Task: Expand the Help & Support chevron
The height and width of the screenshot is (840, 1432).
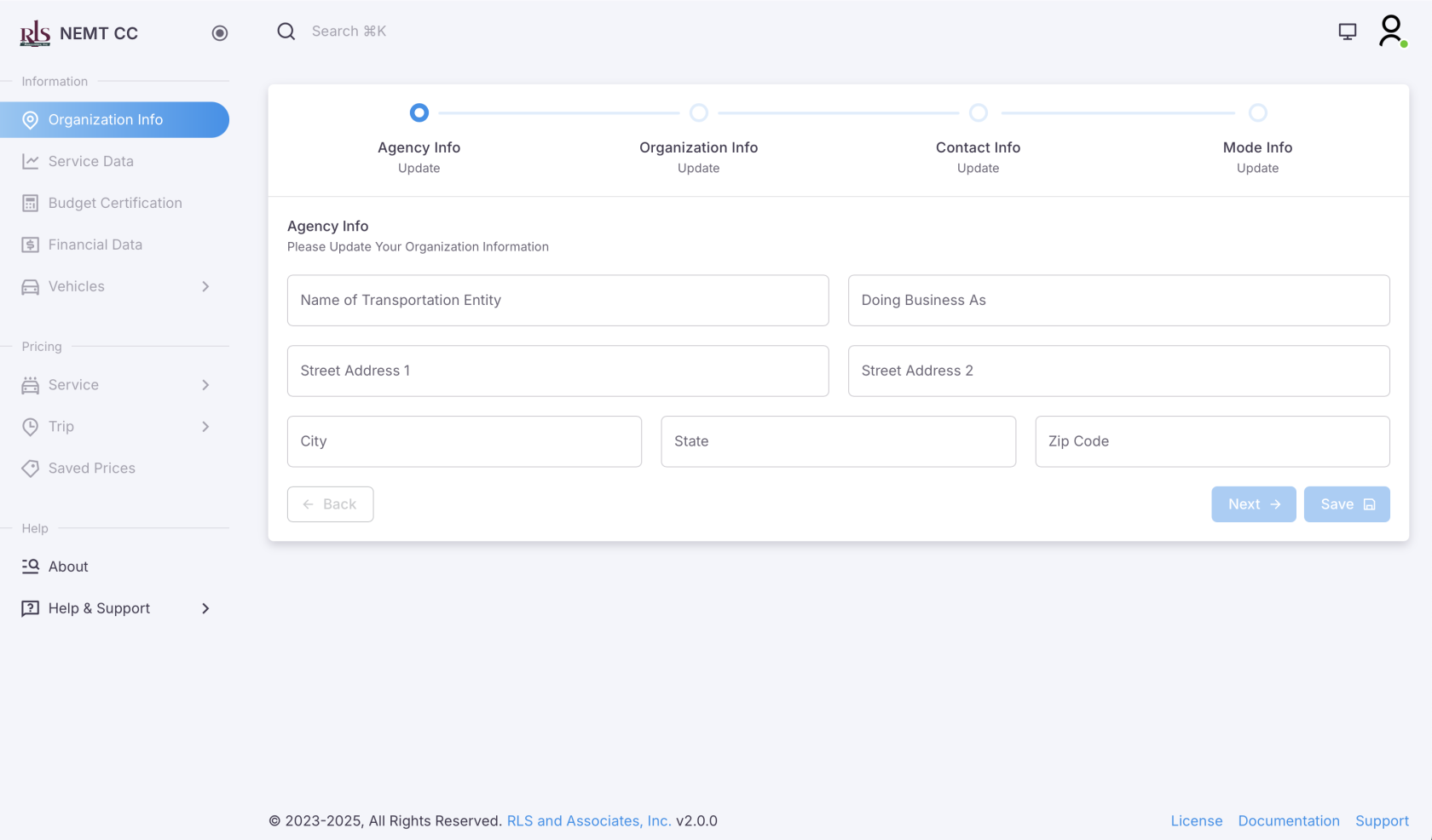Action: 205,608
